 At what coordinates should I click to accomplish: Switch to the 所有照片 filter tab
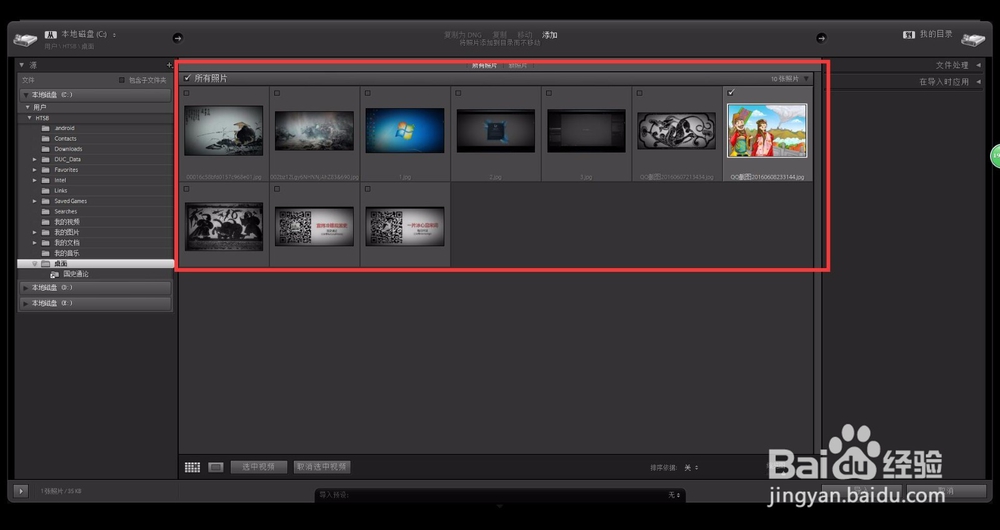pyautogui.click(x=484, y=65)
